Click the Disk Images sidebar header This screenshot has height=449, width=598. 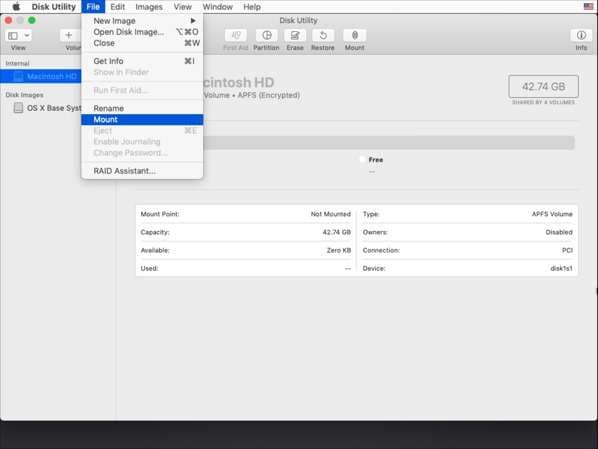(24, 95)
